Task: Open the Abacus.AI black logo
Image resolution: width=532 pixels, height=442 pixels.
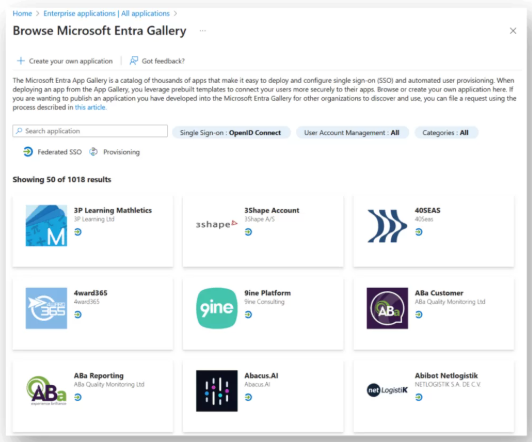Action: [216, 391]
